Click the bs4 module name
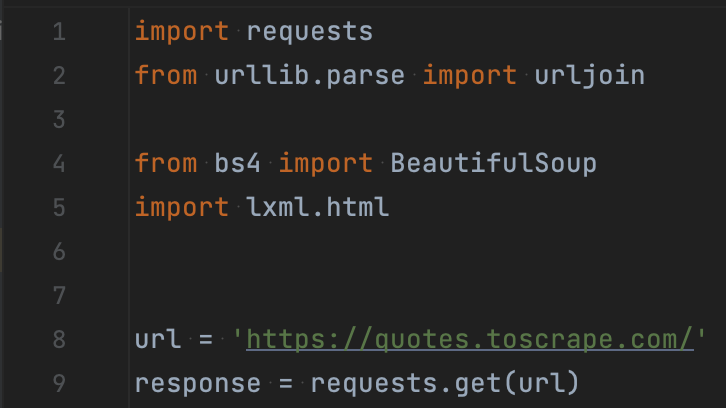The image size is (726, 408). point(238,163)
